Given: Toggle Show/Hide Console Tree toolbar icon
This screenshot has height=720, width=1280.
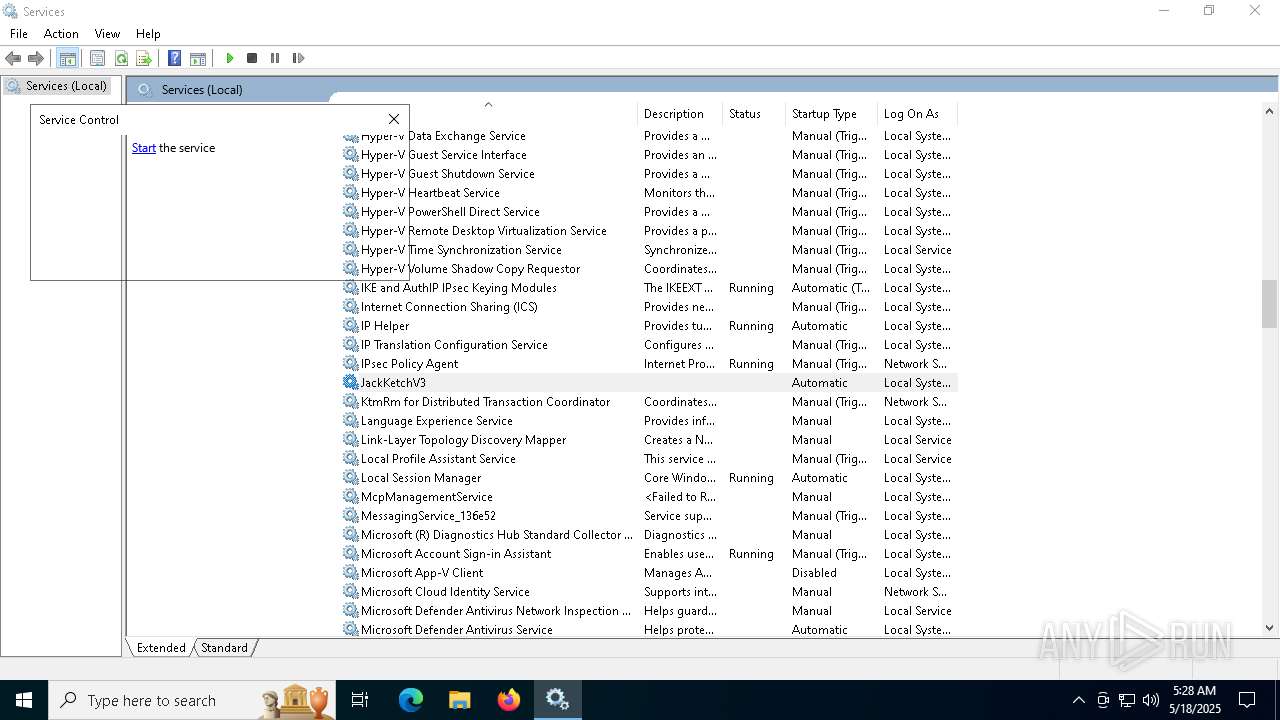Looking at the screenshot, I should click(x=67, y=58).
